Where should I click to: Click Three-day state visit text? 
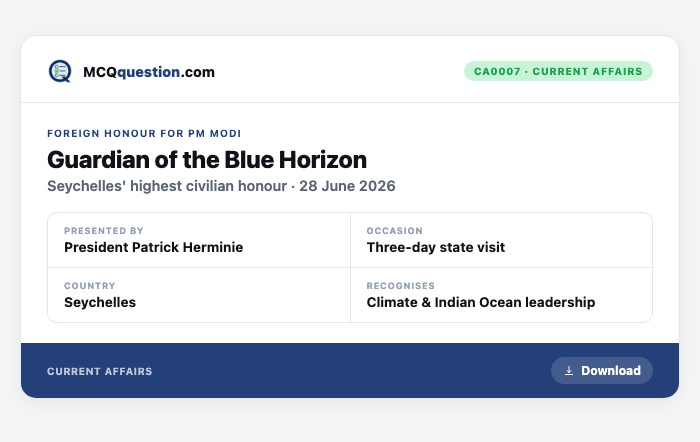point(436,247)
